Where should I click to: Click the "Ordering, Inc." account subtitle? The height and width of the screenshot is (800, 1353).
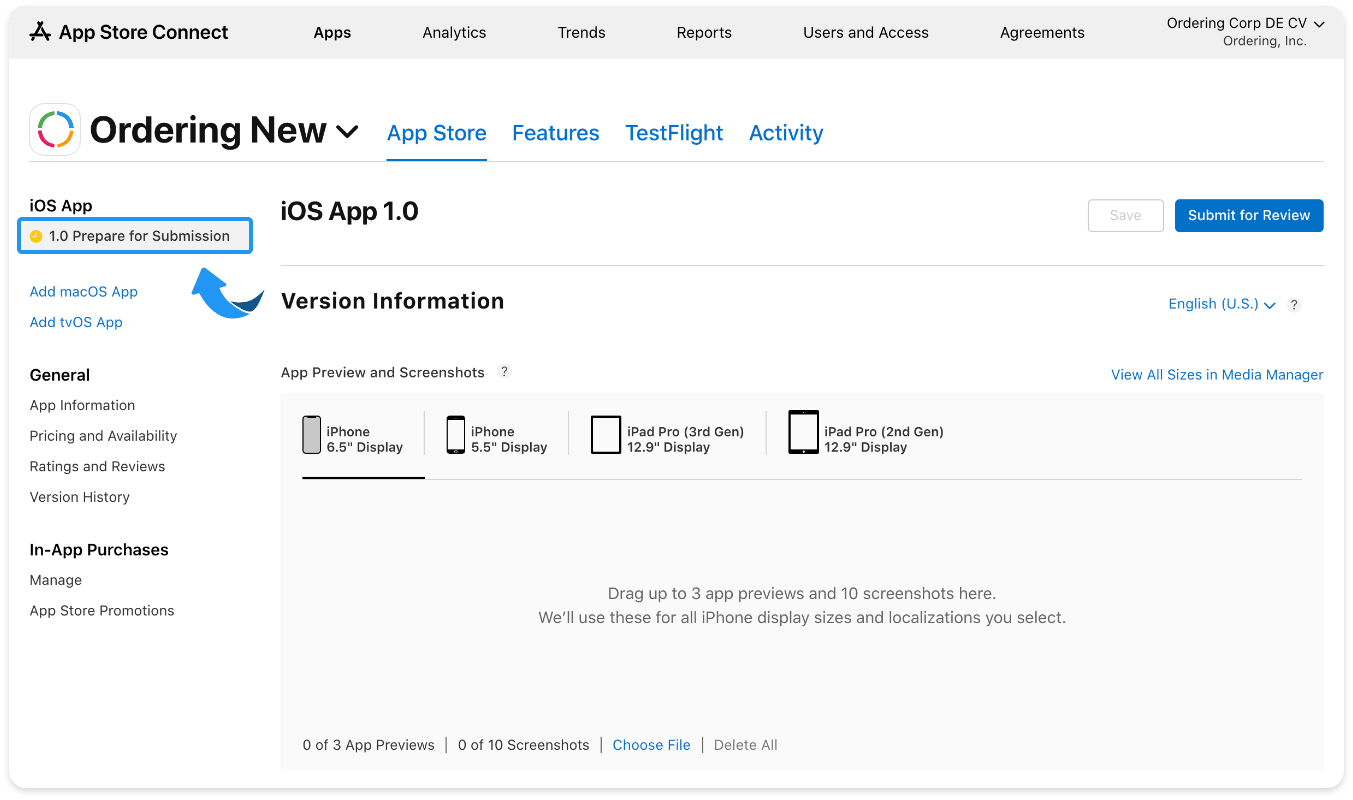pyautogui.click(x=1264, y=42)
